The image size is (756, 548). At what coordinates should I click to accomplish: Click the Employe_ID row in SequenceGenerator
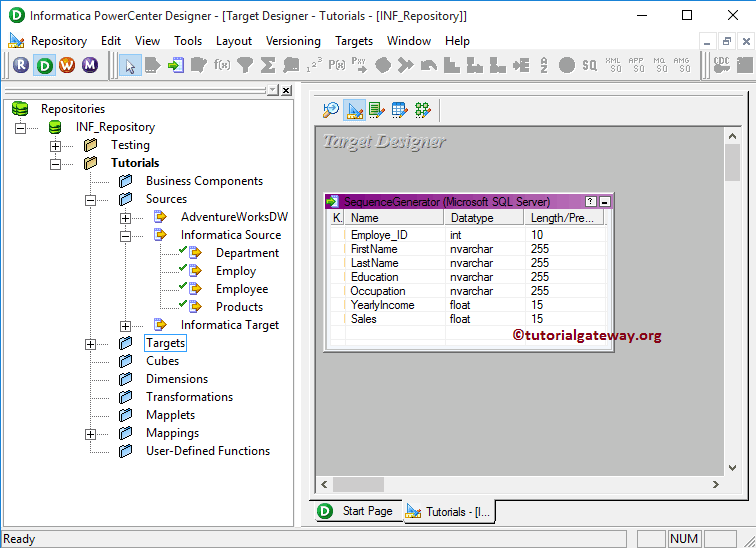tap(468, 235)
